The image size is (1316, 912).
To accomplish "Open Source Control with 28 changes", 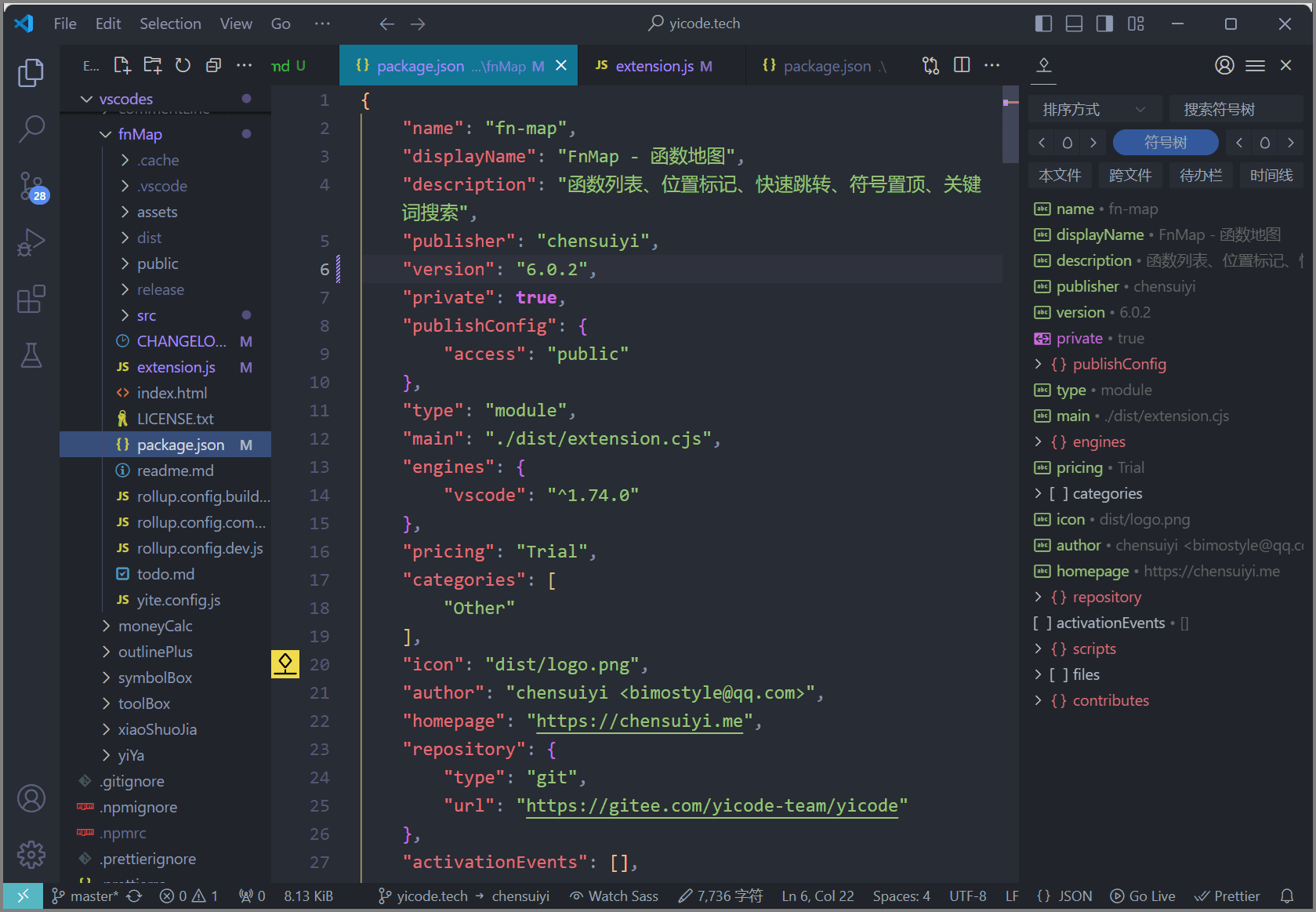I will coord(31,187).
